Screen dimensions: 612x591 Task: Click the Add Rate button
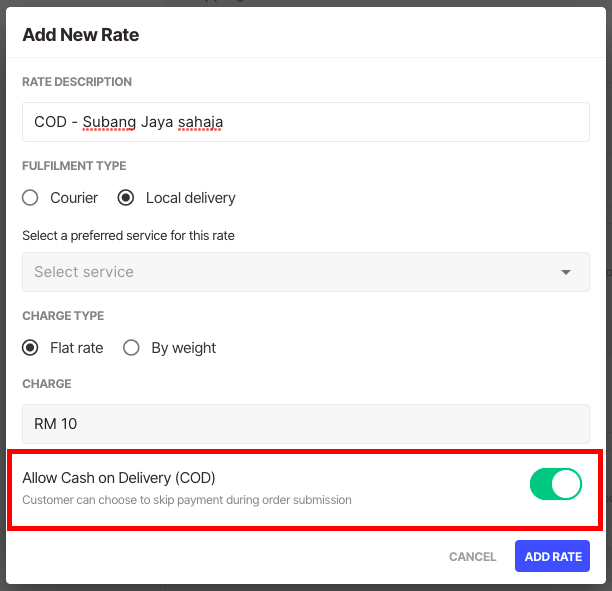coord(552,557)
